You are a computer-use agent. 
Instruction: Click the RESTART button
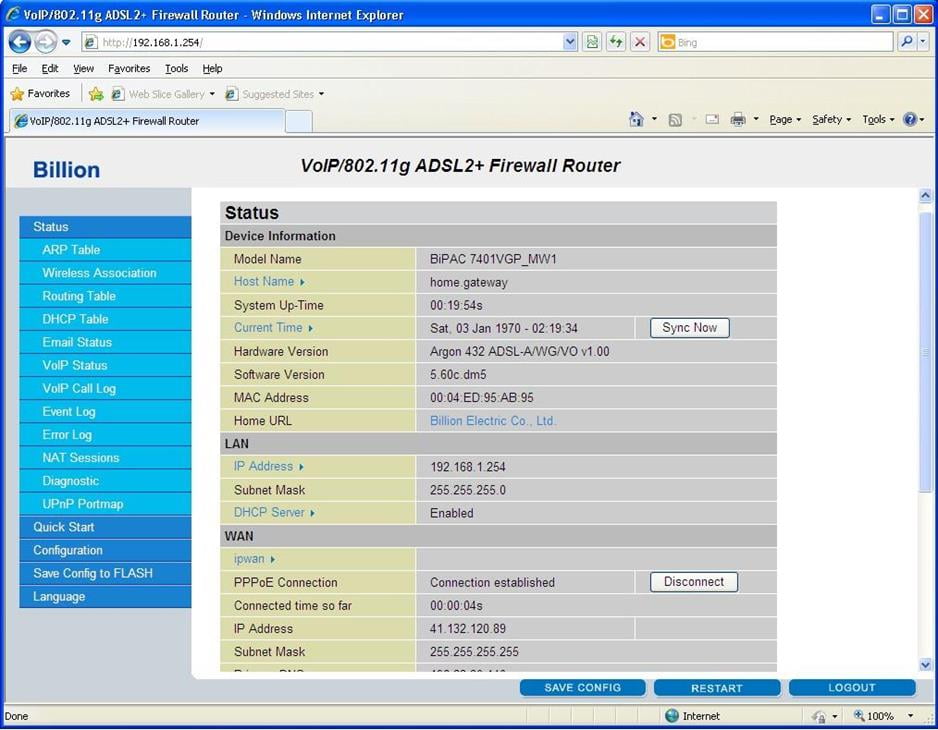coord(717,688)
